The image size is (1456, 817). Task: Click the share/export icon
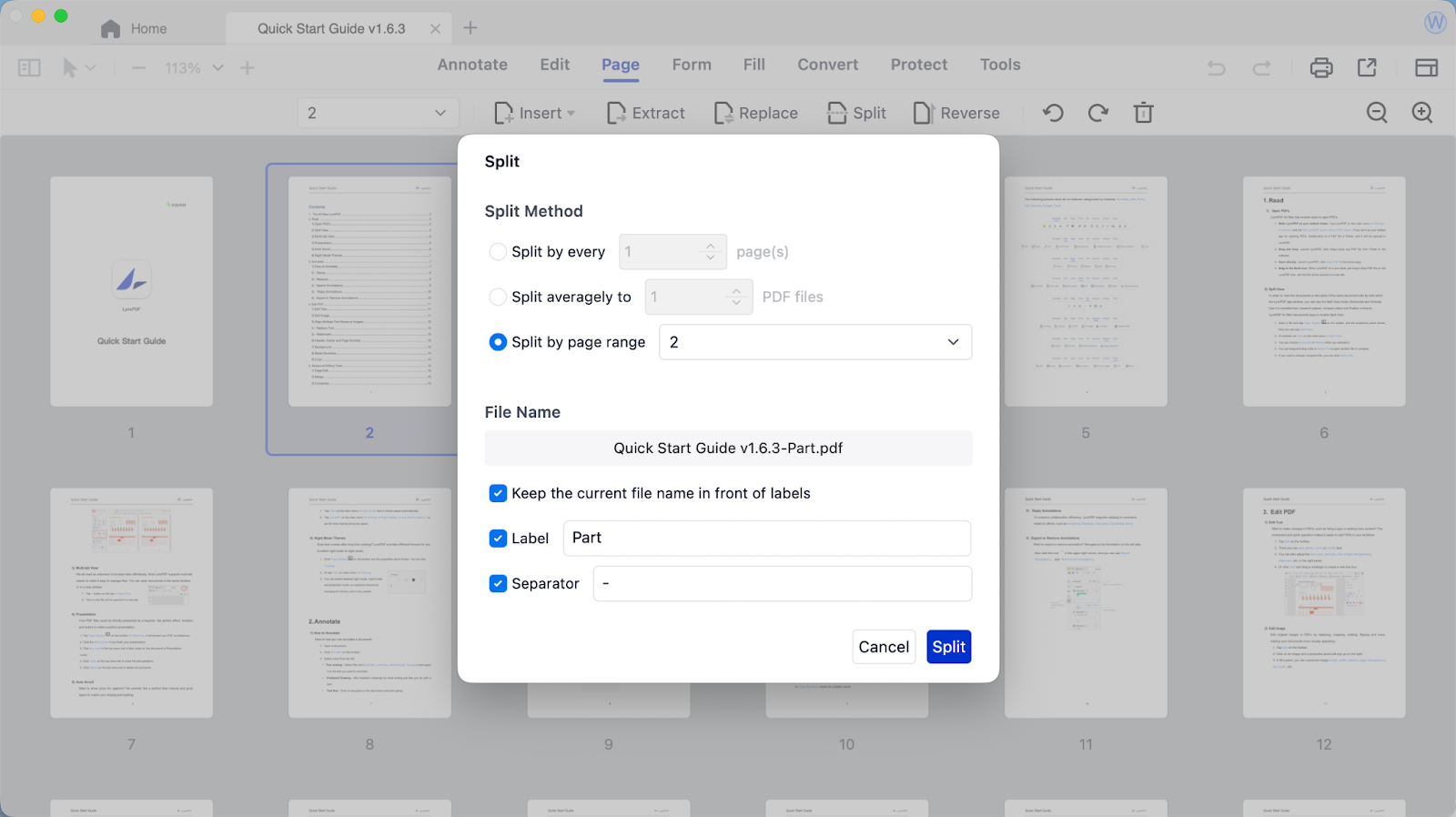[x=1367, y=68]
